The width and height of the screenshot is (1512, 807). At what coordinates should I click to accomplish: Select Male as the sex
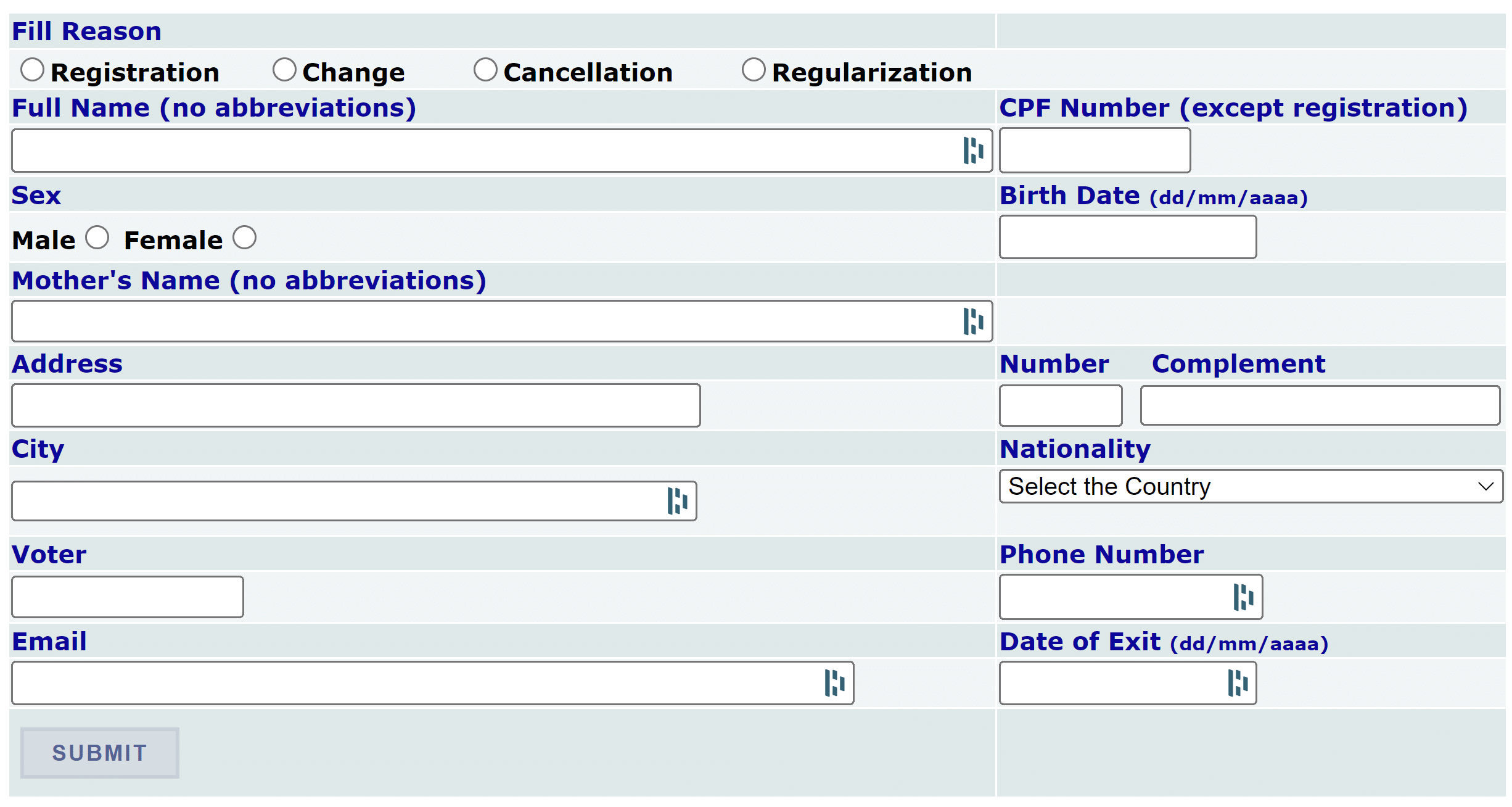coord(97,237)
